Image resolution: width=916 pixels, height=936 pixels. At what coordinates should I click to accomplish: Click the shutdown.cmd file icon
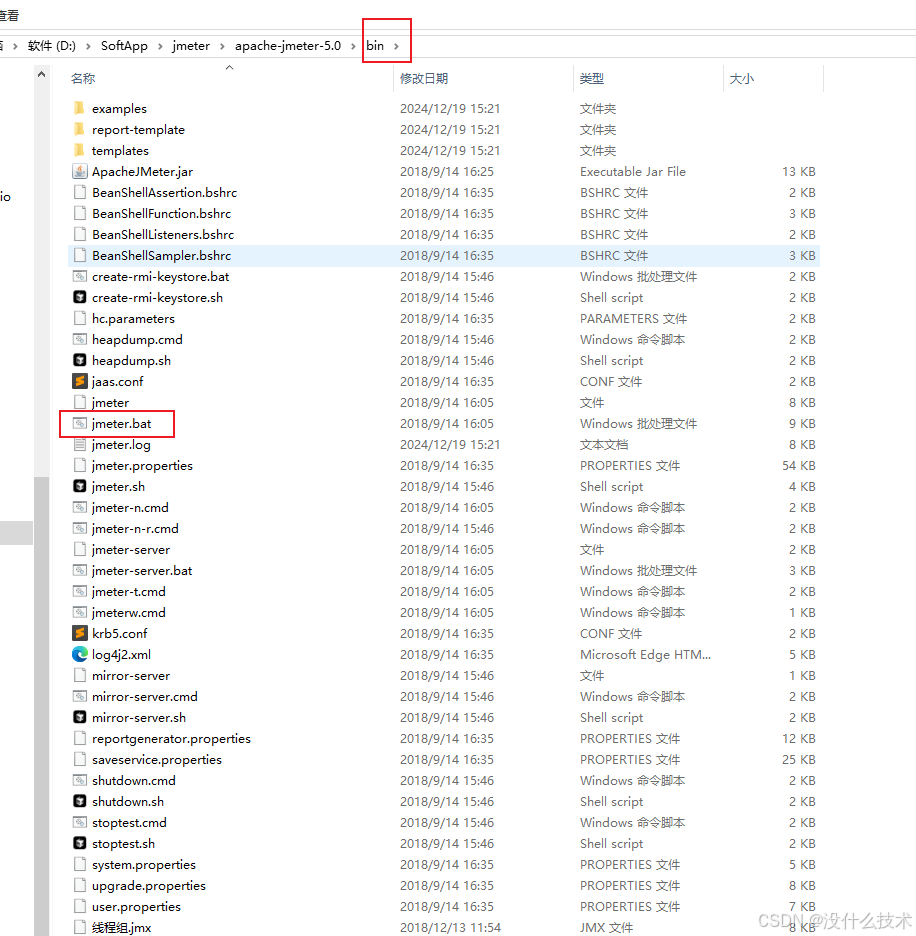point(79,780)
